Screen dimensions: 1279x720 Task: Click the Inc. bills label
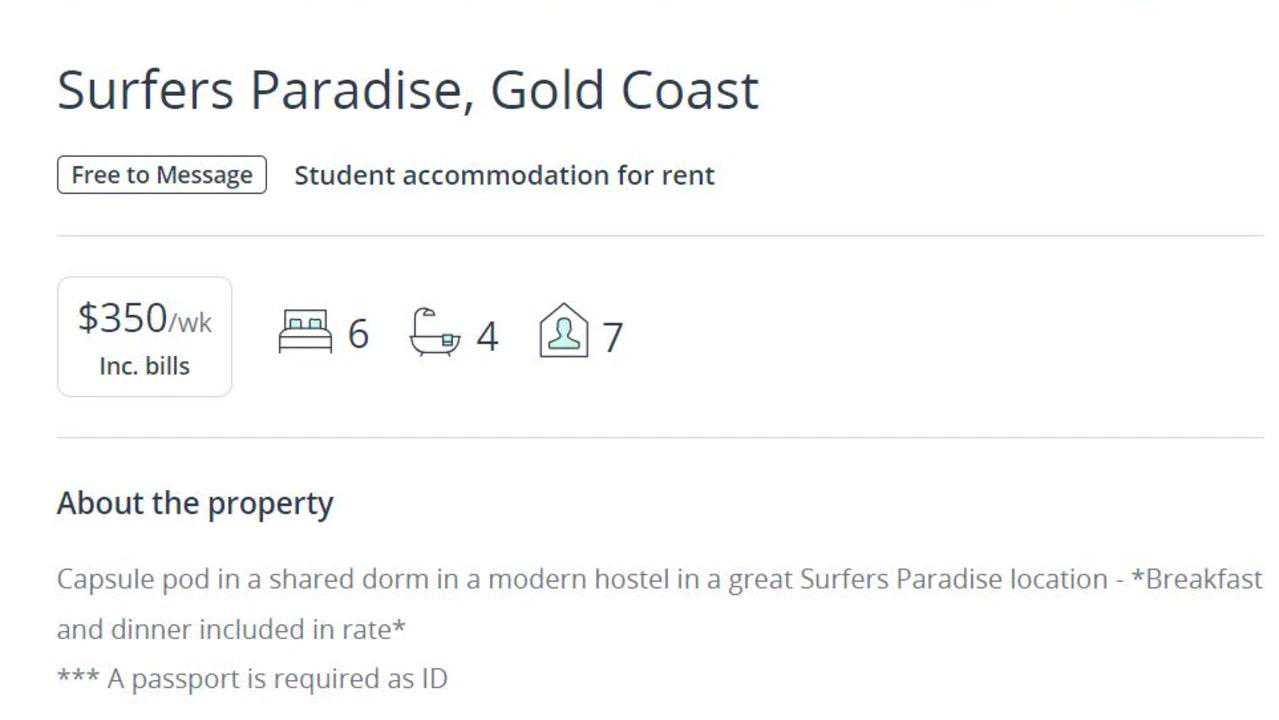point(144,366)
